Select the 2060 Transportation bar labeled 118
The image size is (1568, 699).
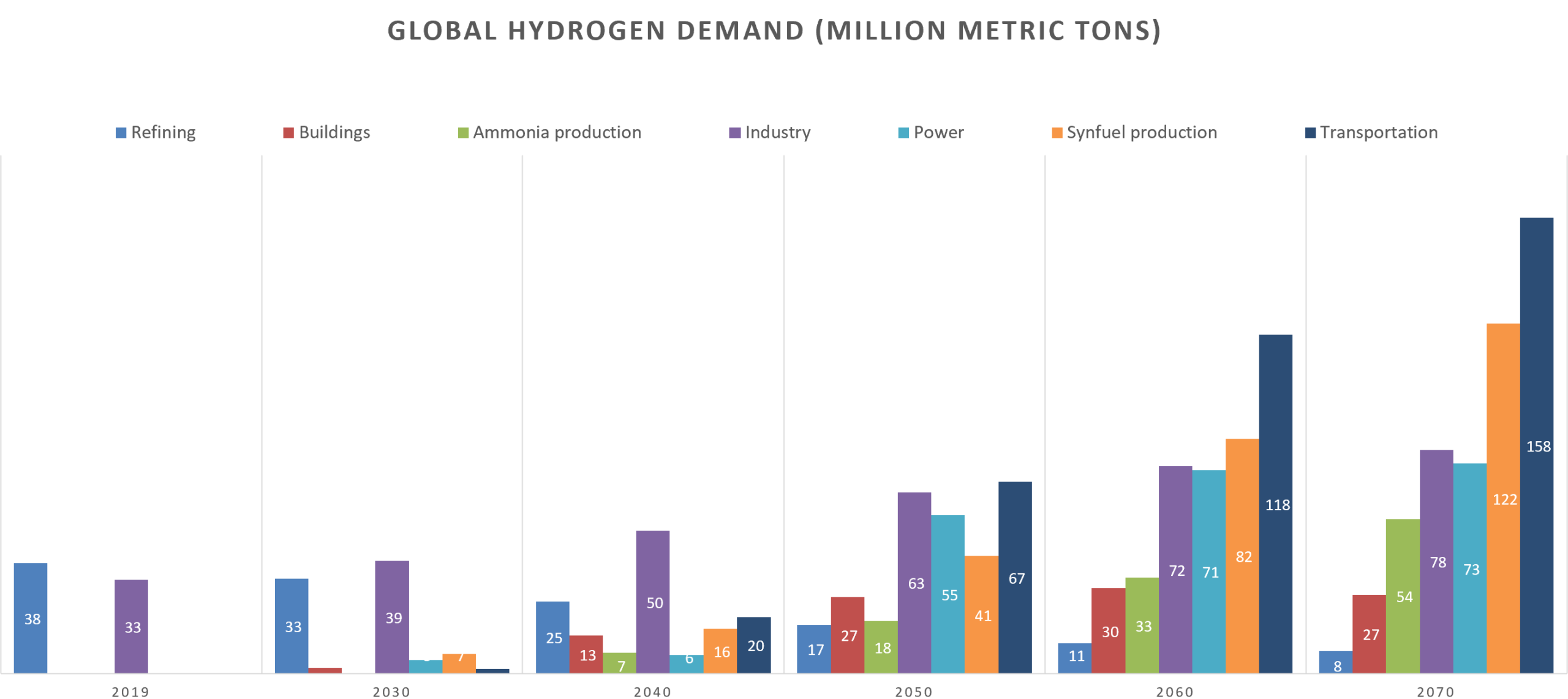click(1276, 504)
